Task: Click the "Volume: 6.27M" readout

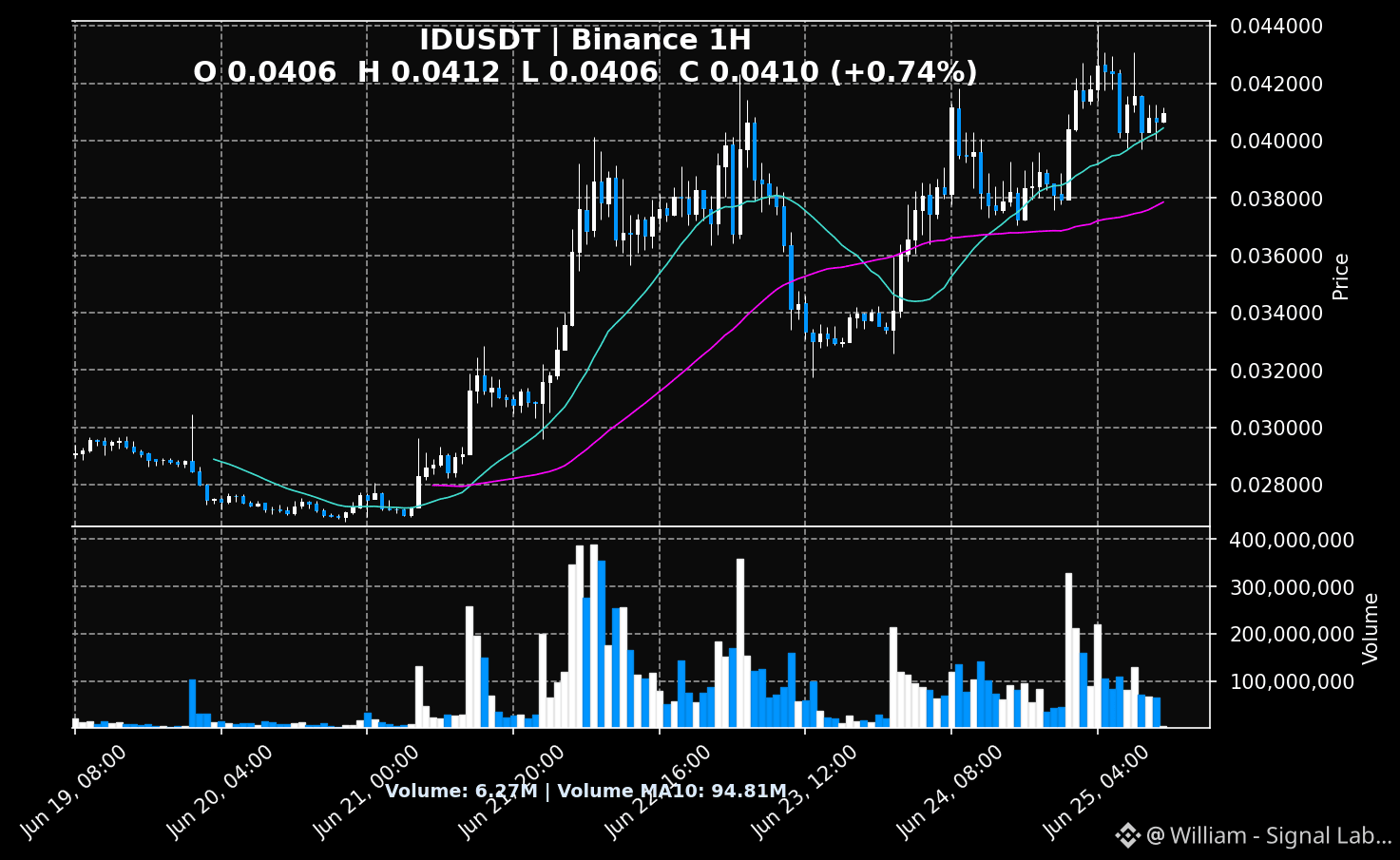Action: 462,792
